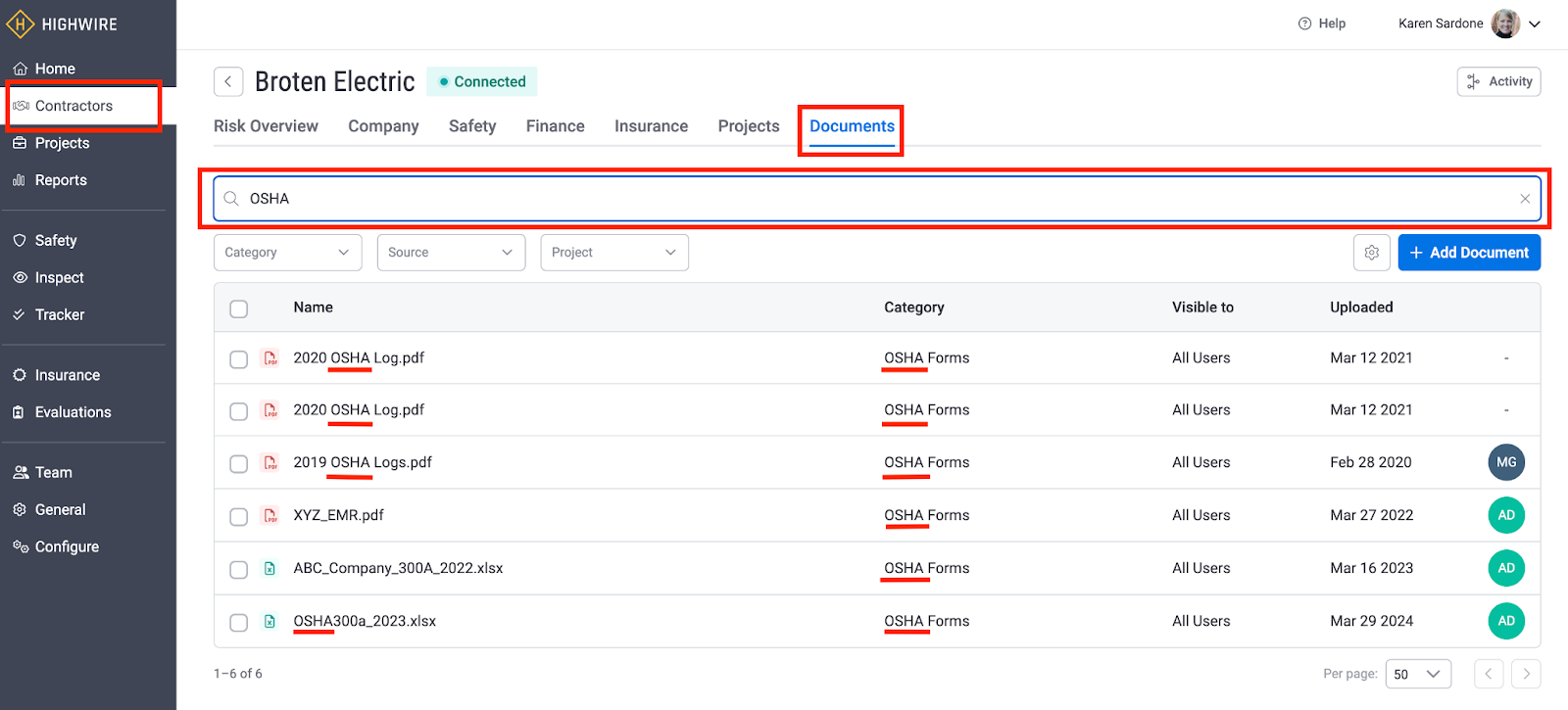This screenshot has height=710, width=1568.
Task: Click the Connected status badge
Action: tap(481, 81)
